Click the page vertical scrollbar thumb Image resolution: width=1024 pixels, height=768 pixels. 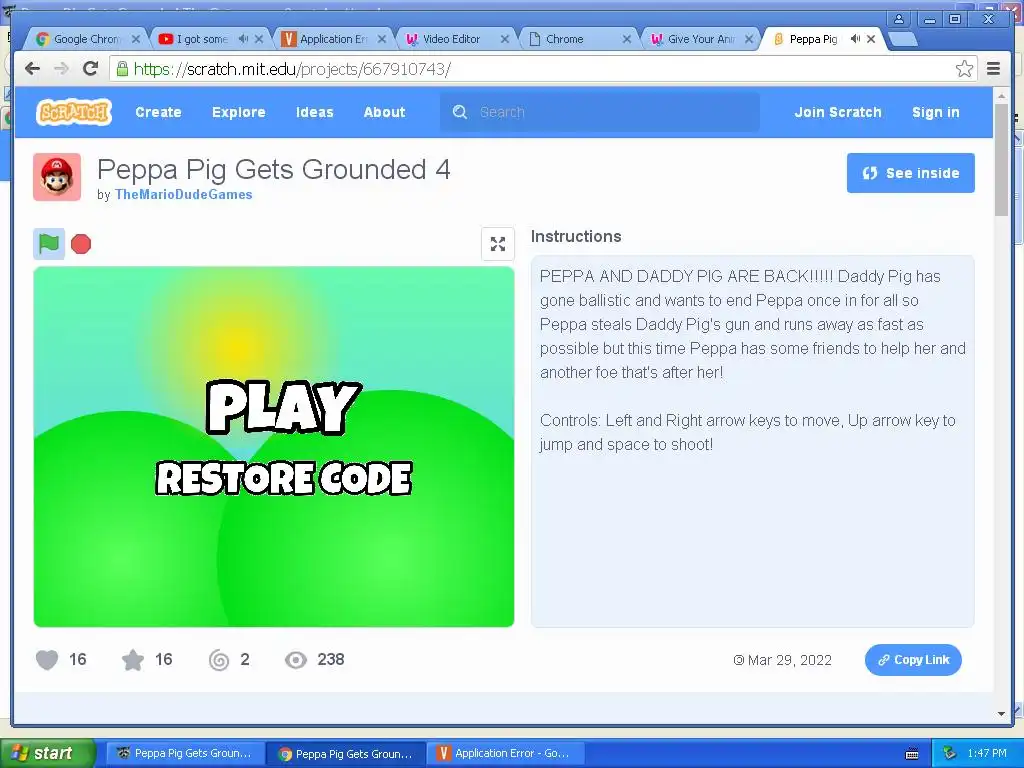[x=1001, y=159]
